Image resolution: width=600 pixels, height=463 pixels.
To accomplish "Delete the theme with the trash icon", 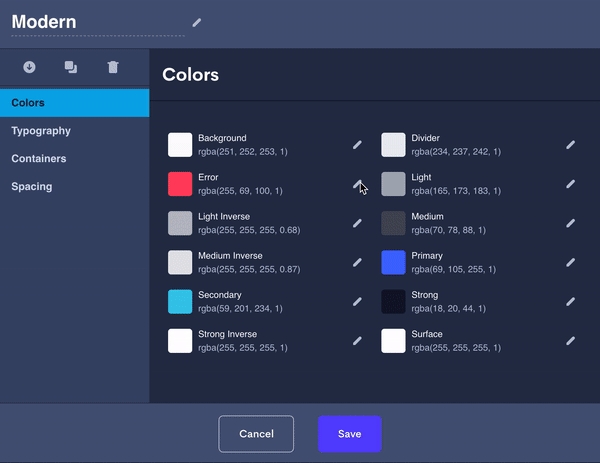I will tap(113, 67).
